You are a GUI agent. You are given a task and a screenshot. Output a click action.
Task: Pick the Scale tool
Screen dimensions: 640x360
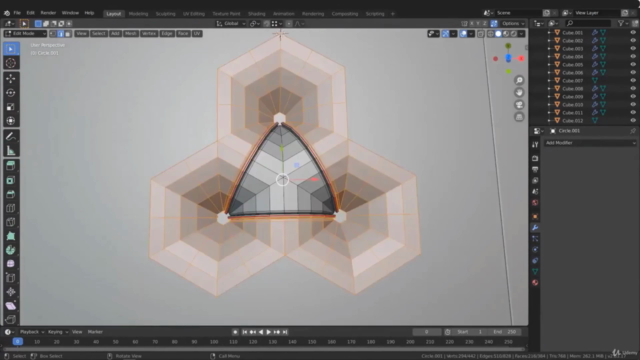coord(11,107)
